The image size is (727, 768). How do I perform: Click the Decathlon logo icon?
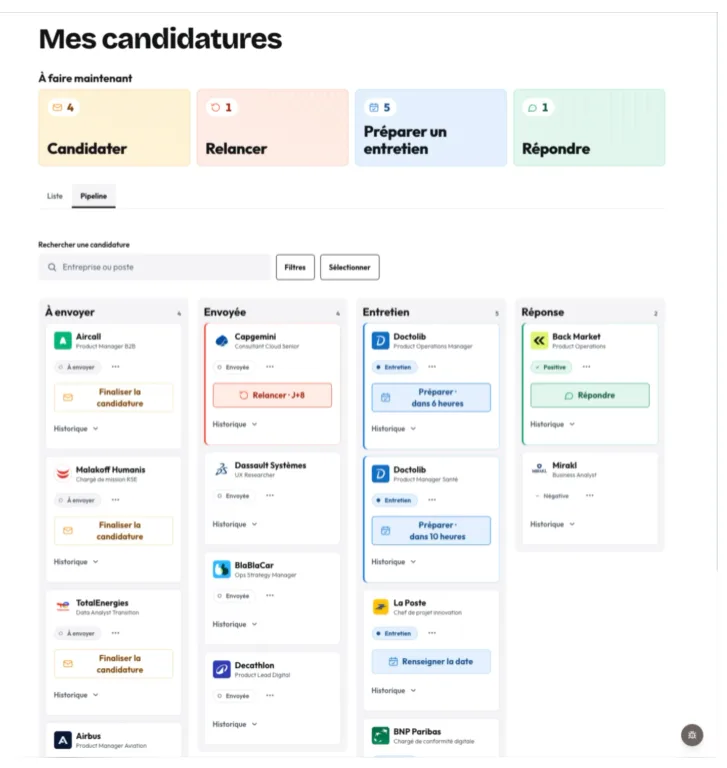click(x=221, y=669)
